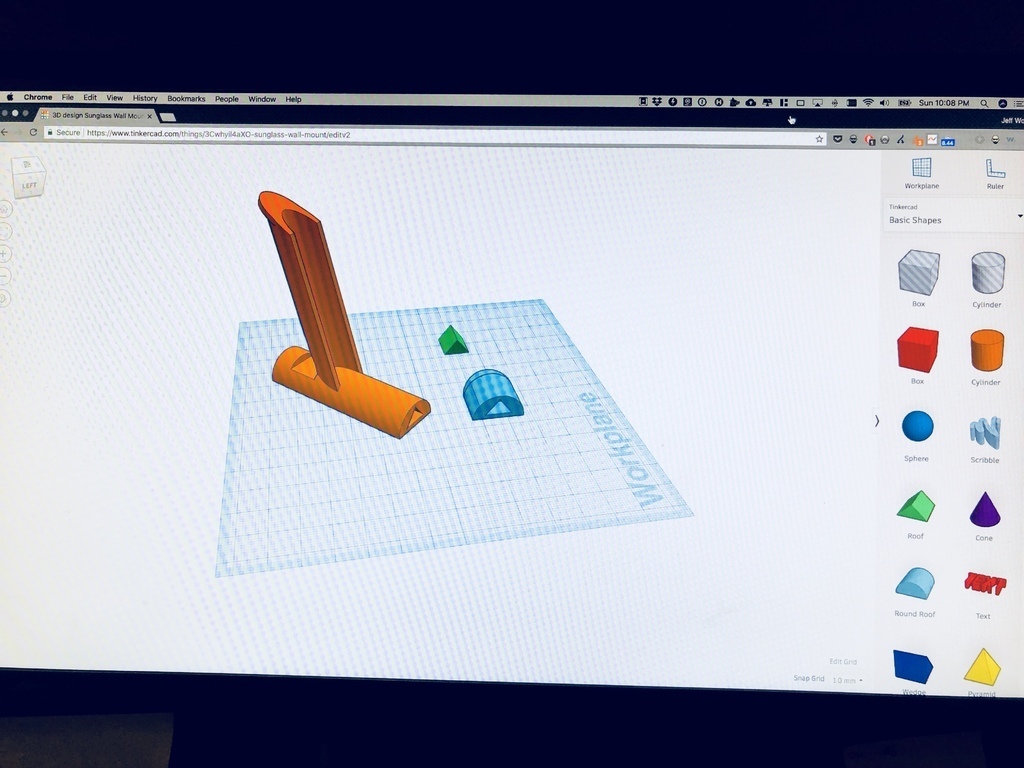Reload the Tinkercad page
The width and height of the screenshot is (1024, 768).
(33, 132)
